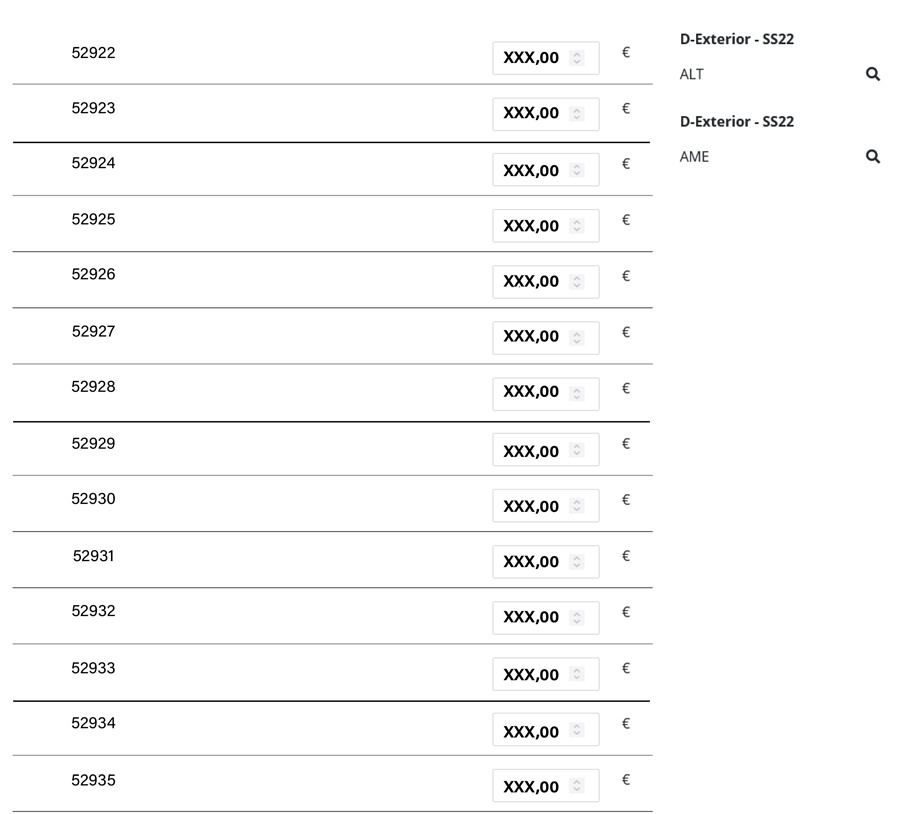This screenshot has height=814, width=902.
Task: Open the AME entry under D-Exterior SS22
Action: tap(694, 156)
